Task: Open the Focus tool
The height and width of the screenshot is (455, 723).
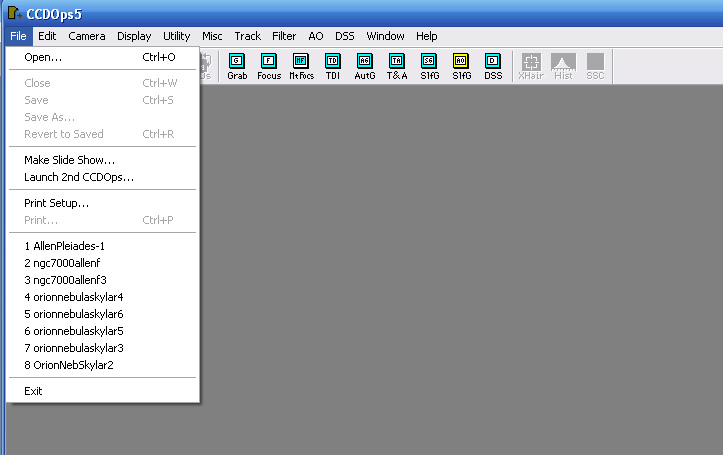Action: (269, 66)
